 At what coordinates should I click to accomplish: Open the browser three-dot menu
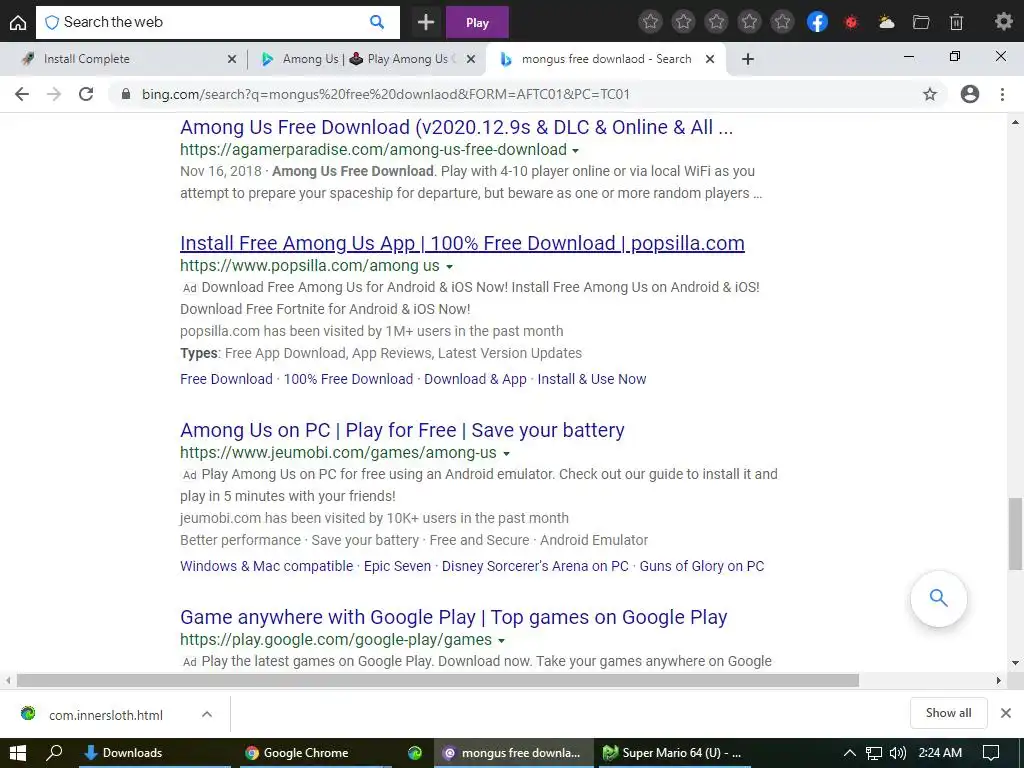tap(1002, 94)
